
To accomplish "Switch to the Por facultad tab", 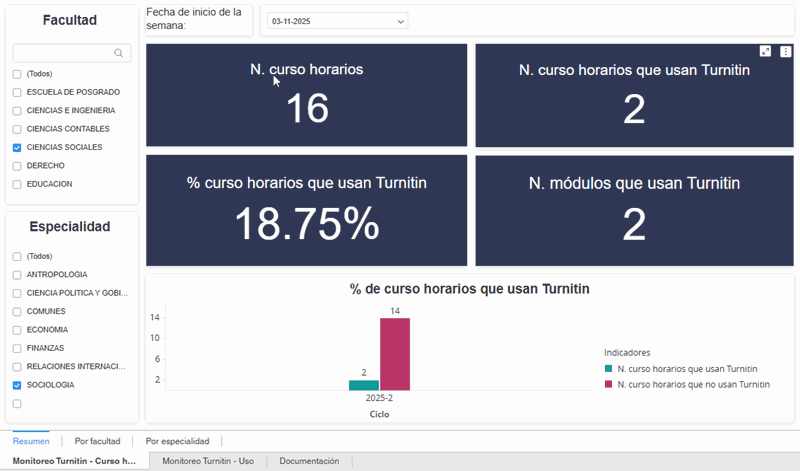I will point(97,441).
